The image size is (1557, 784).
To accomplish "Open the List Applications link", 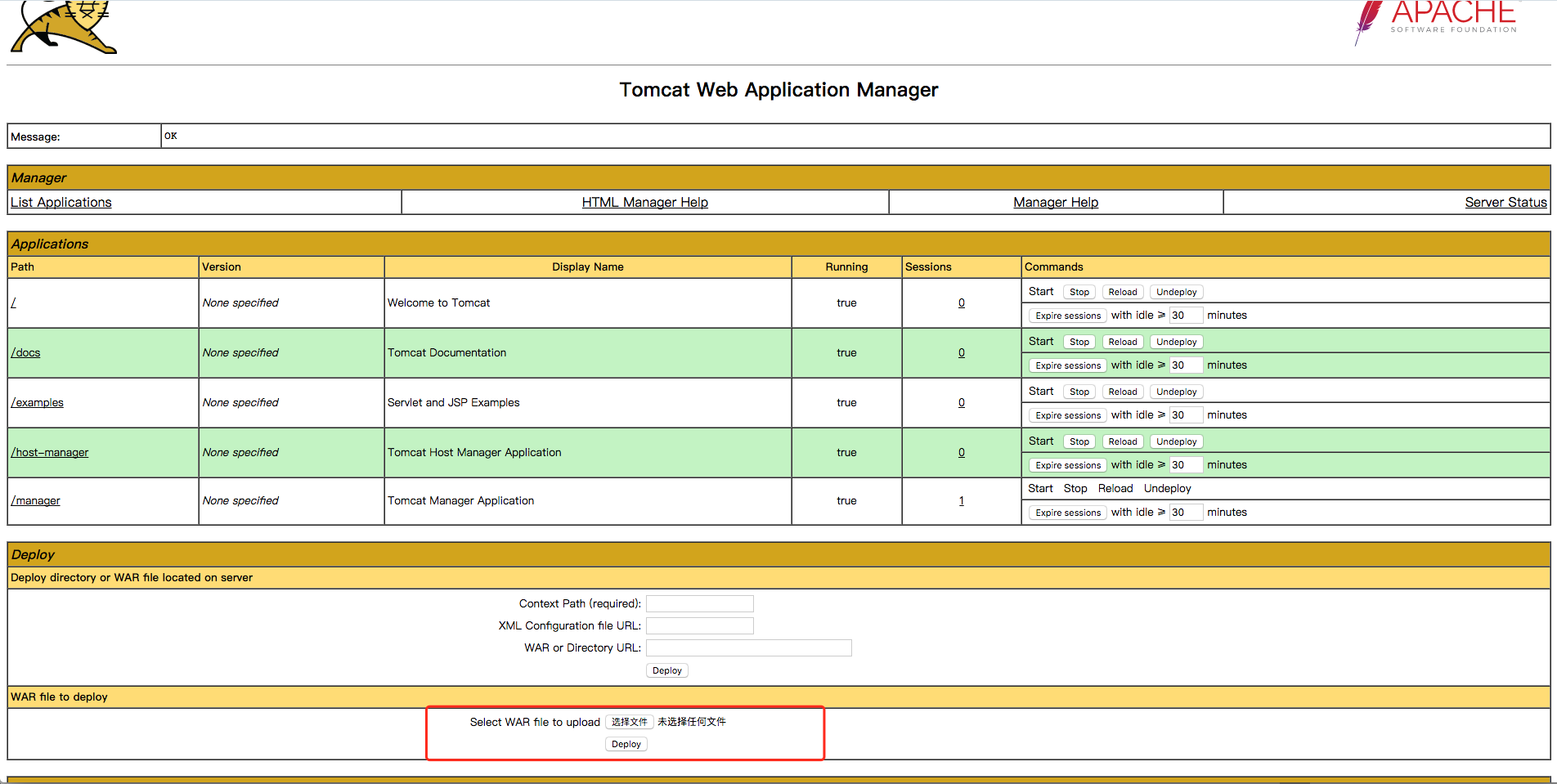I will (x=61, y=202).
